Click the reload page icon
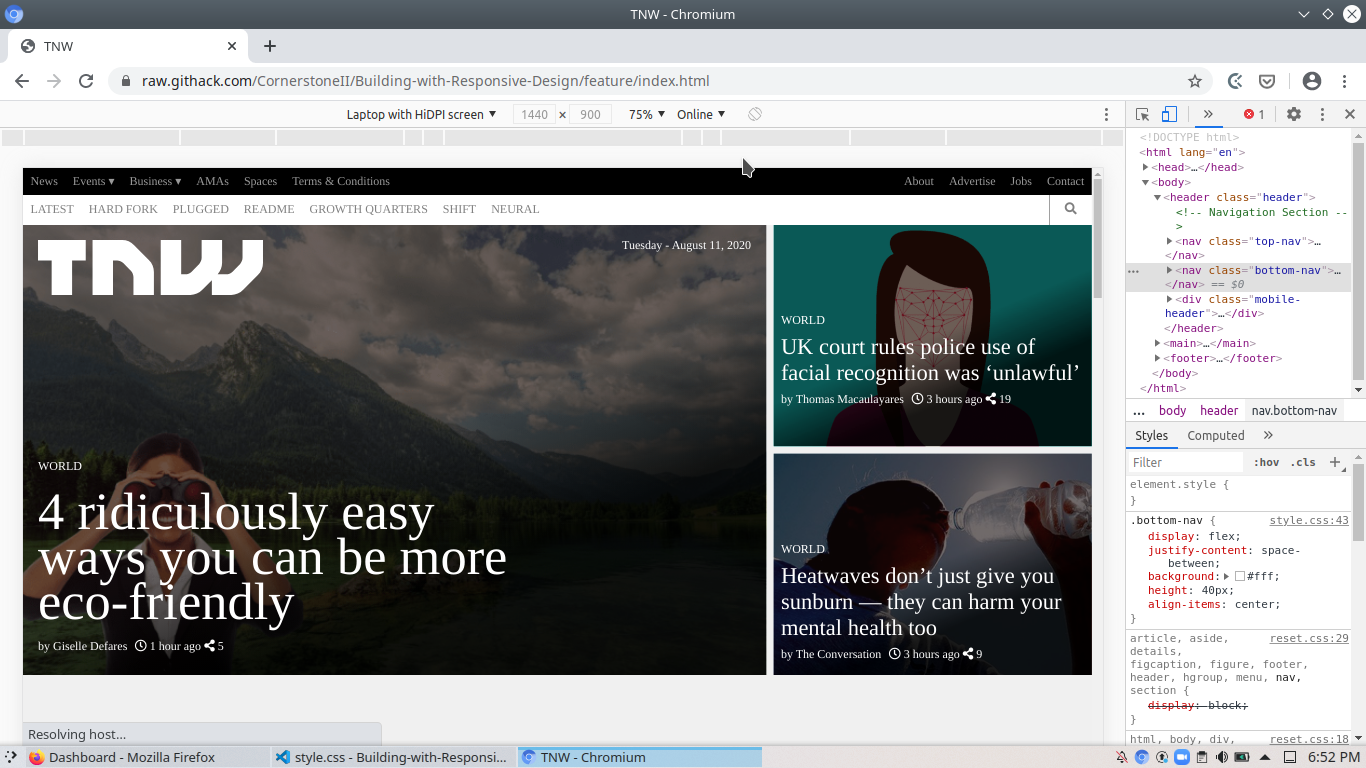This screenshot has height=768, width=1366. click(x=86, y=81)
